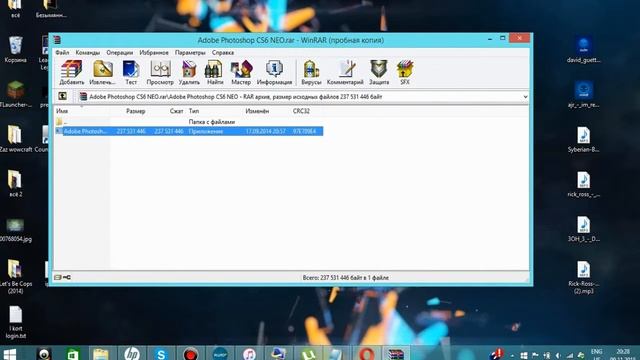Open the Корзина recycle bin on desktop

point(16,50)
